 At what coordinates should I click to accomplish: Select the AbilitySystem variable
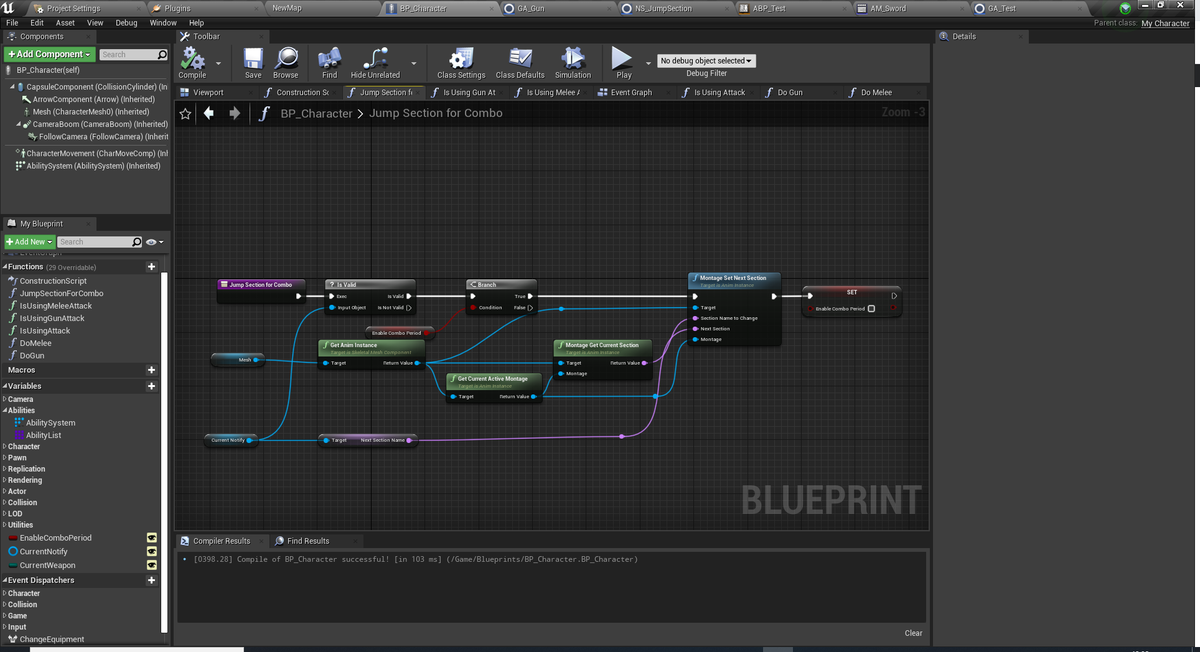(50, 423)
